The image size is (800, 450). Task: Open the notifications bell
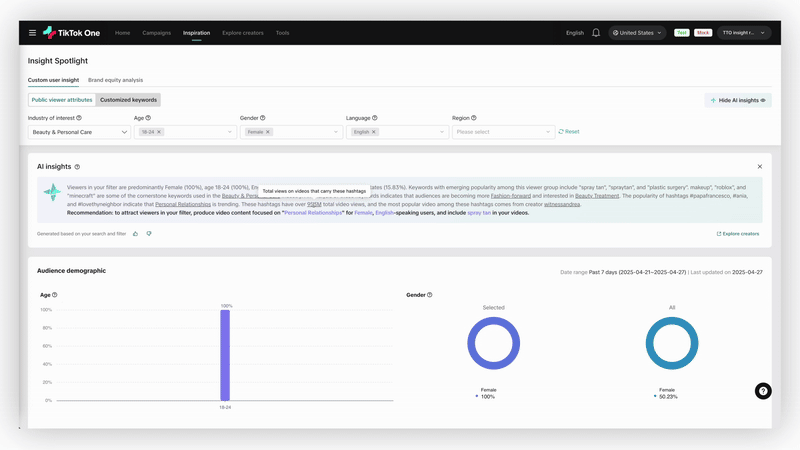(596, 33)
